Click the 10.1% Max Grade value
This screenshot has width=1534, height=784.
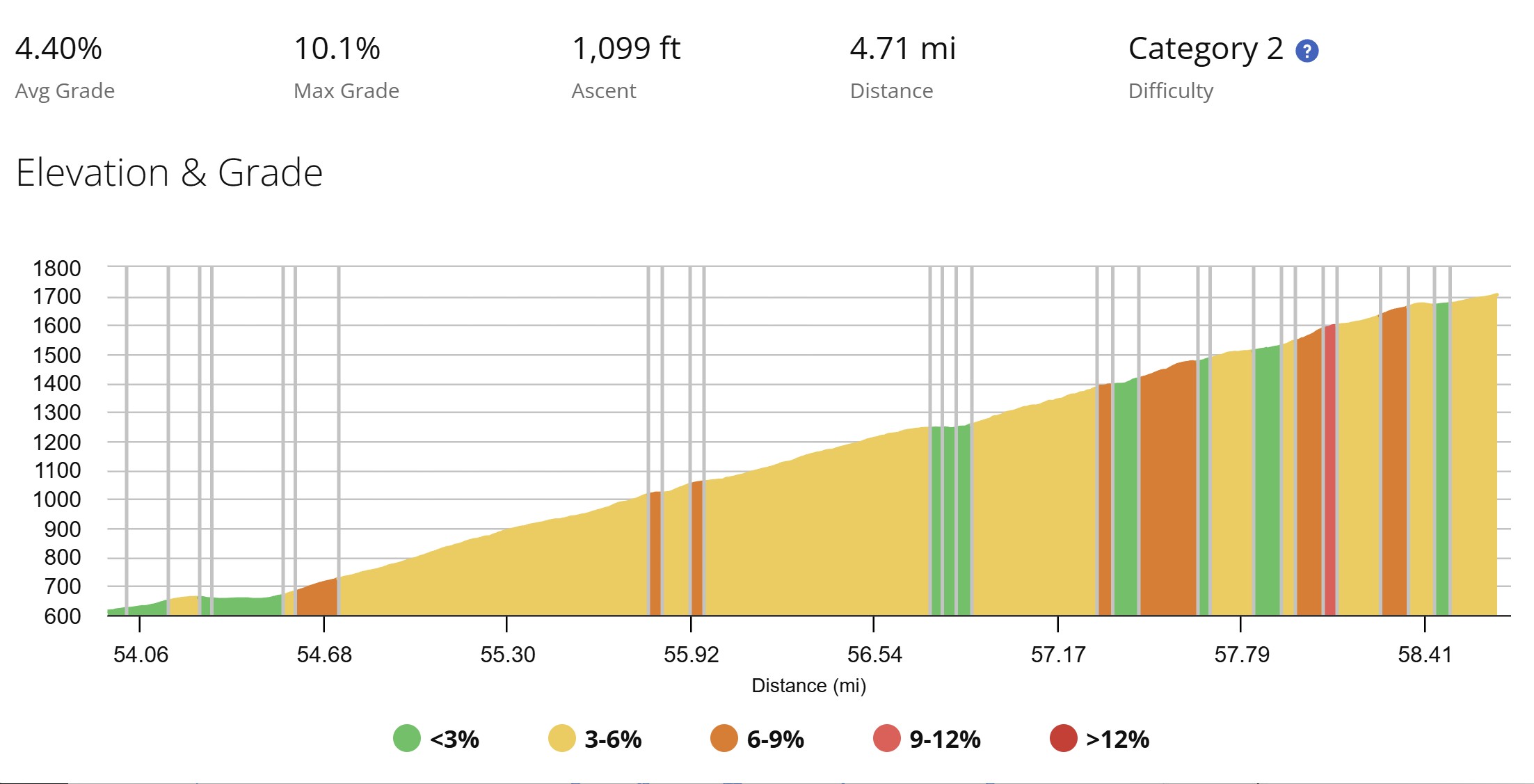[337, 49]
